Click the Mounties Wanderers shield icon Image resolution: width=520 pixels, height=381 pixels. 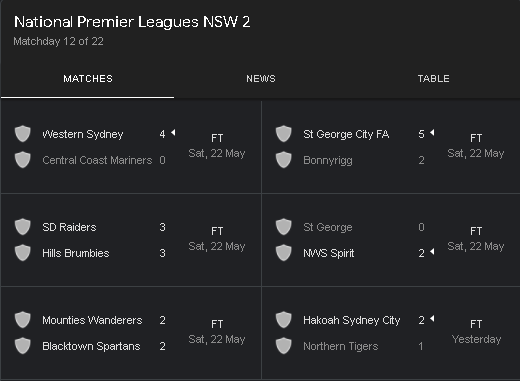[x=23, y=320]
